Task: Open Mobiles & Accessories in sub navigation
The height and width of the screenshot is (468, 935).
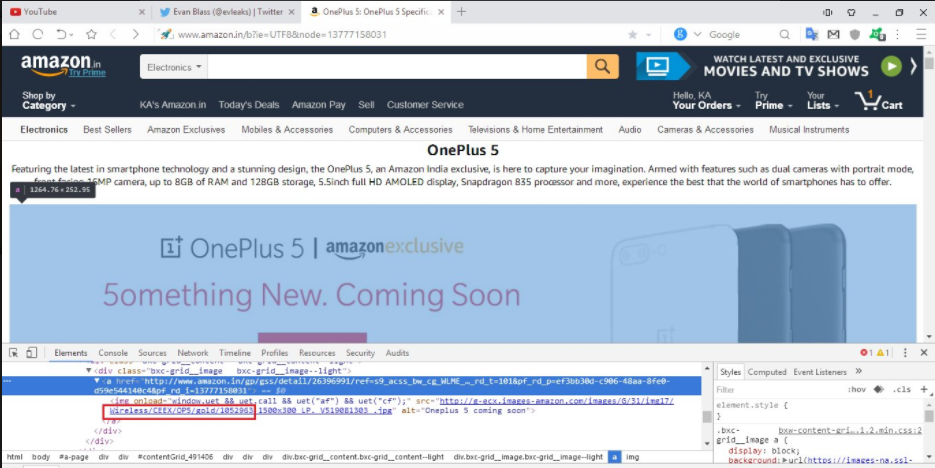Action: [287, 129]
